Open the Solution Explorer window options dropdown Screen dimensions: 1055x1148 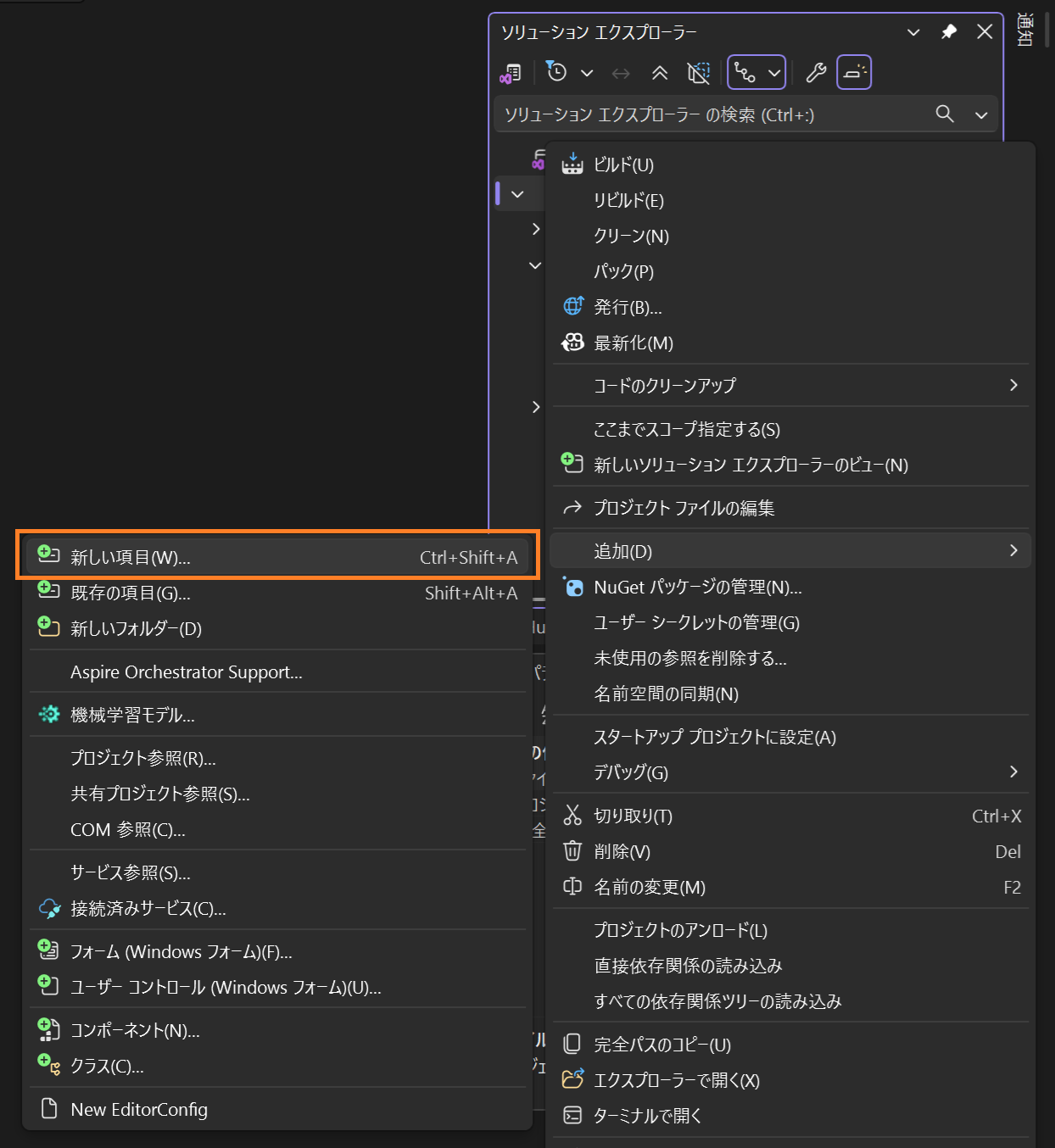tap(913, 32)
